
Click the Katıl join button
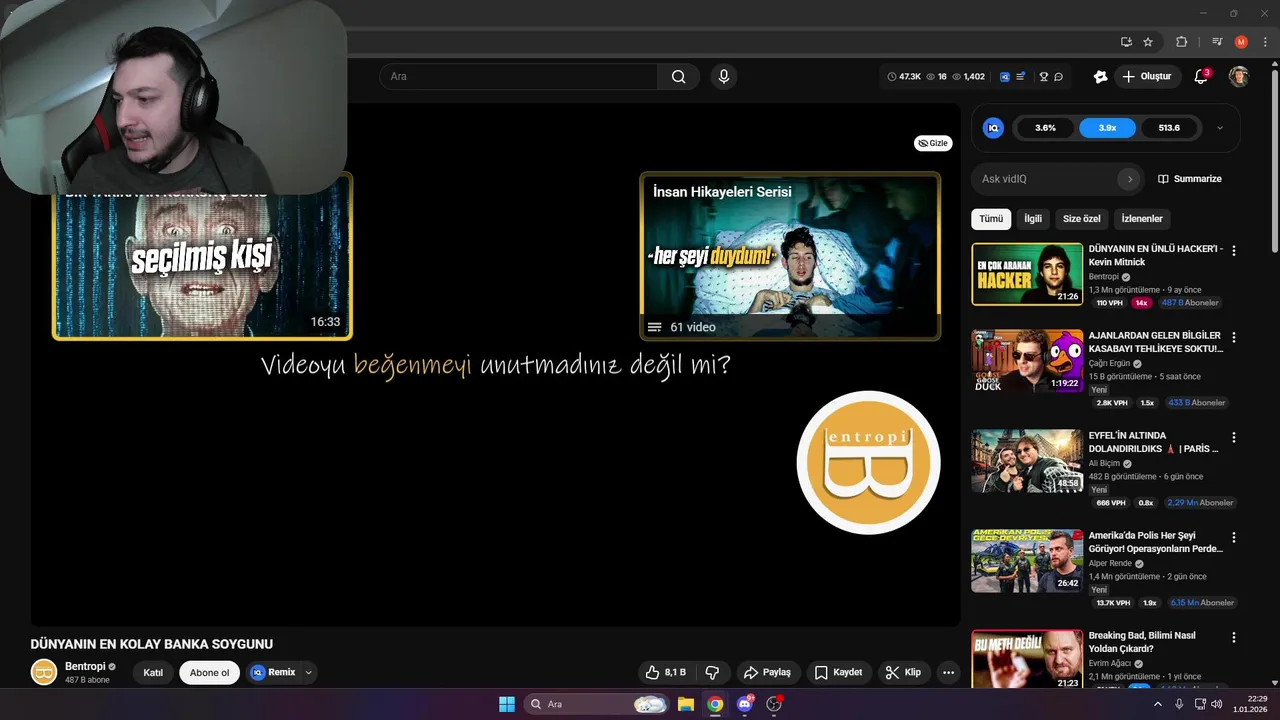pyautogui.click(x=153, y=673)
